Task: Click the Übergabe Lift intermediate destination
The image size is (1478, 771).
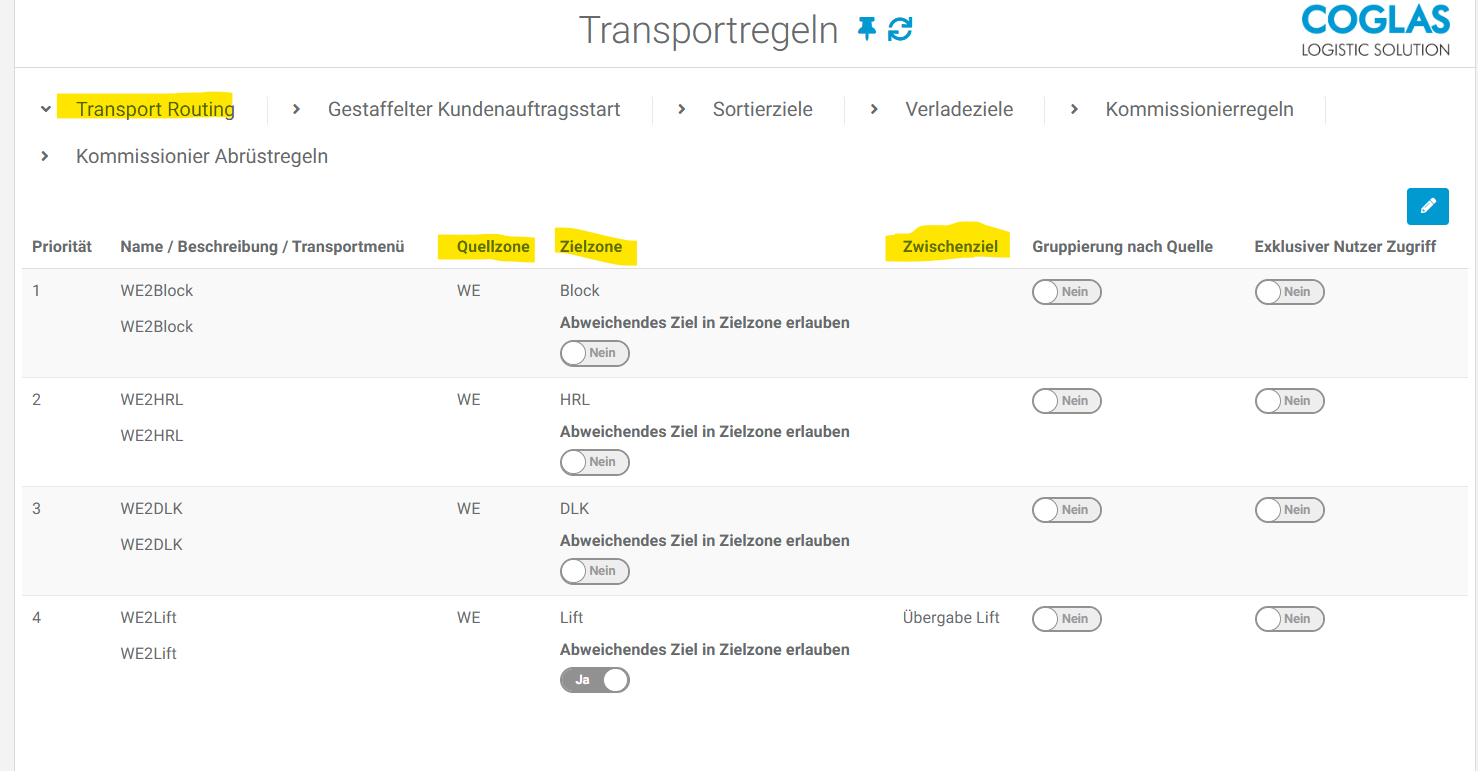Action: (951, 618)
